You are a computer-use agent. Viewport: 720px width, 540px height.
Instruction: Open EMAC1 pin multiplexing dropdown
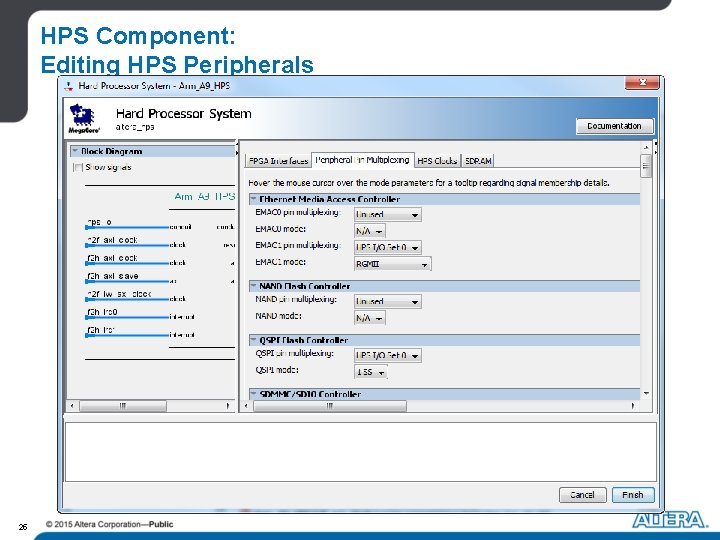tap(388, 248)
